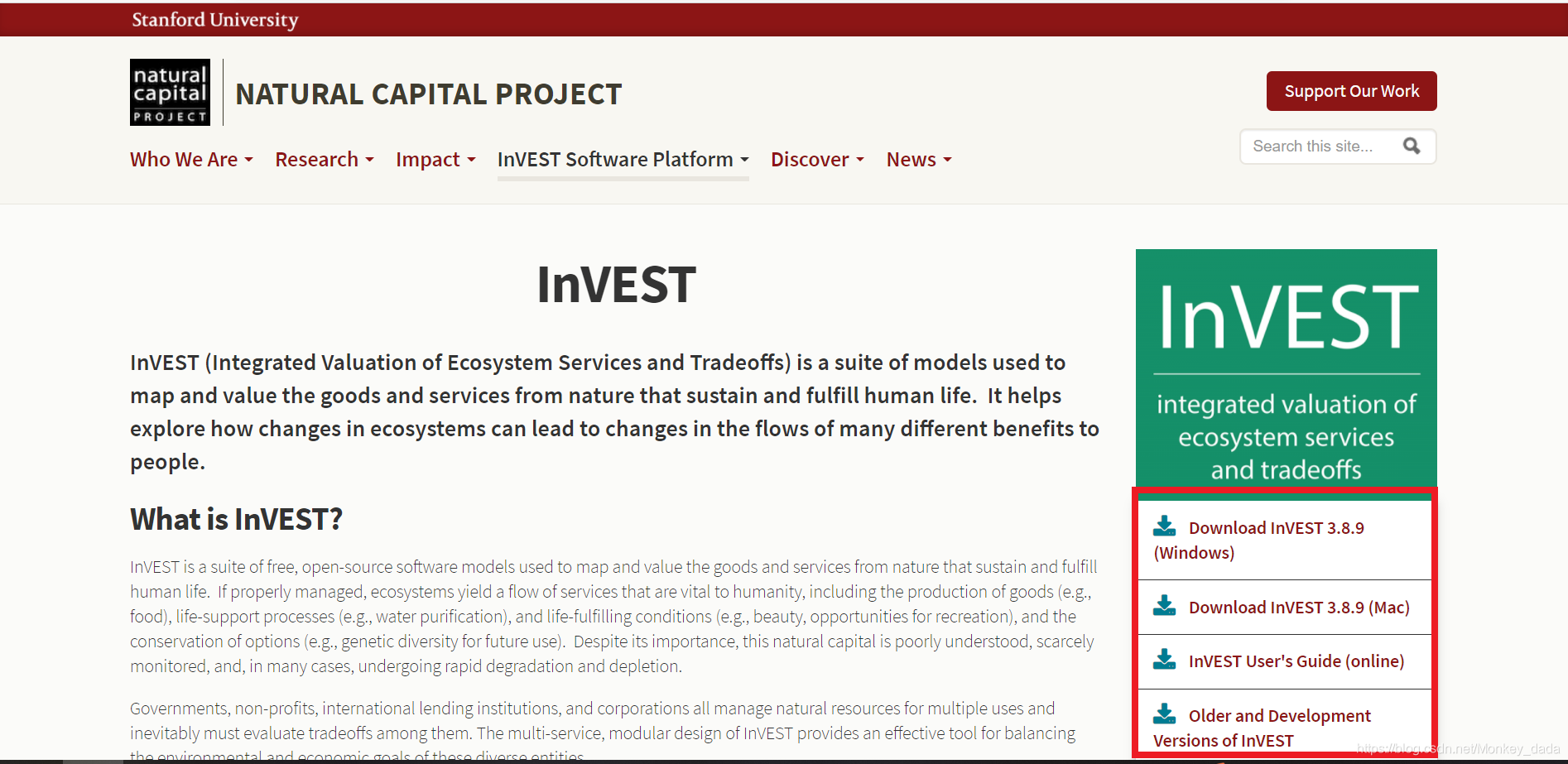
Task: Expand the Discover dropdown arrow
Action: (x=860, y=160)
